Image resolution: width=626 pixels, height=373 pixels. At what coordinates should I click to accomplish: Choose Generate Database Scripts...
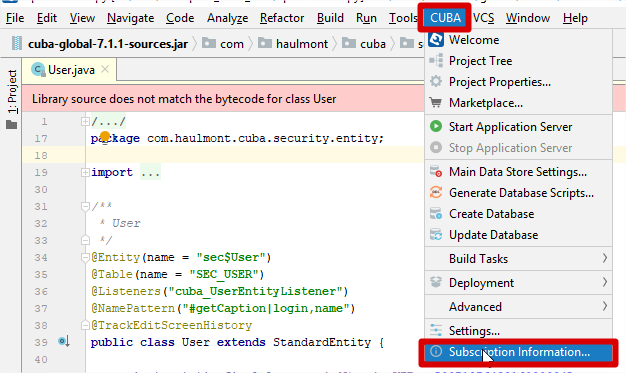coord(518,193)
